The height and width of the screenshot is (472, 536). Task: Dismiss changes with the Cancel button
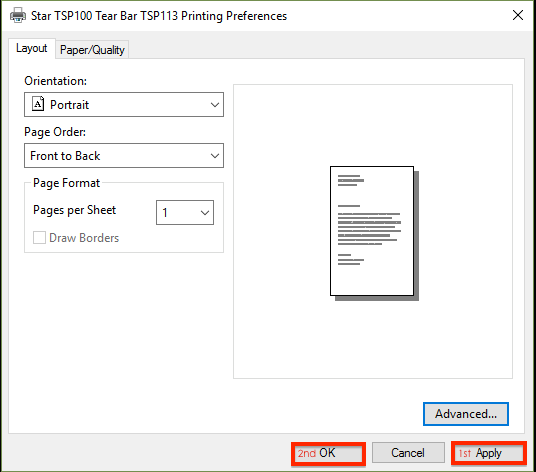click(408, 453)
